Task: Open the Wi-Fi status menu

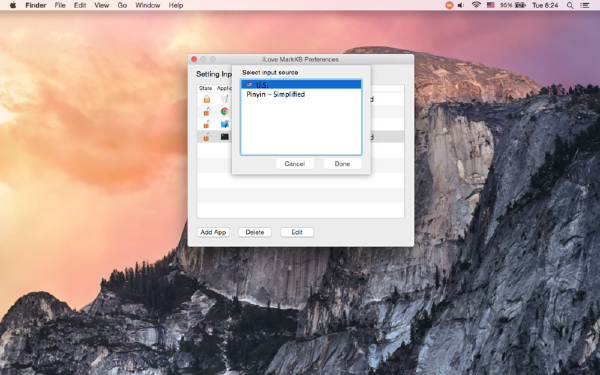Action: pos(476,5)
